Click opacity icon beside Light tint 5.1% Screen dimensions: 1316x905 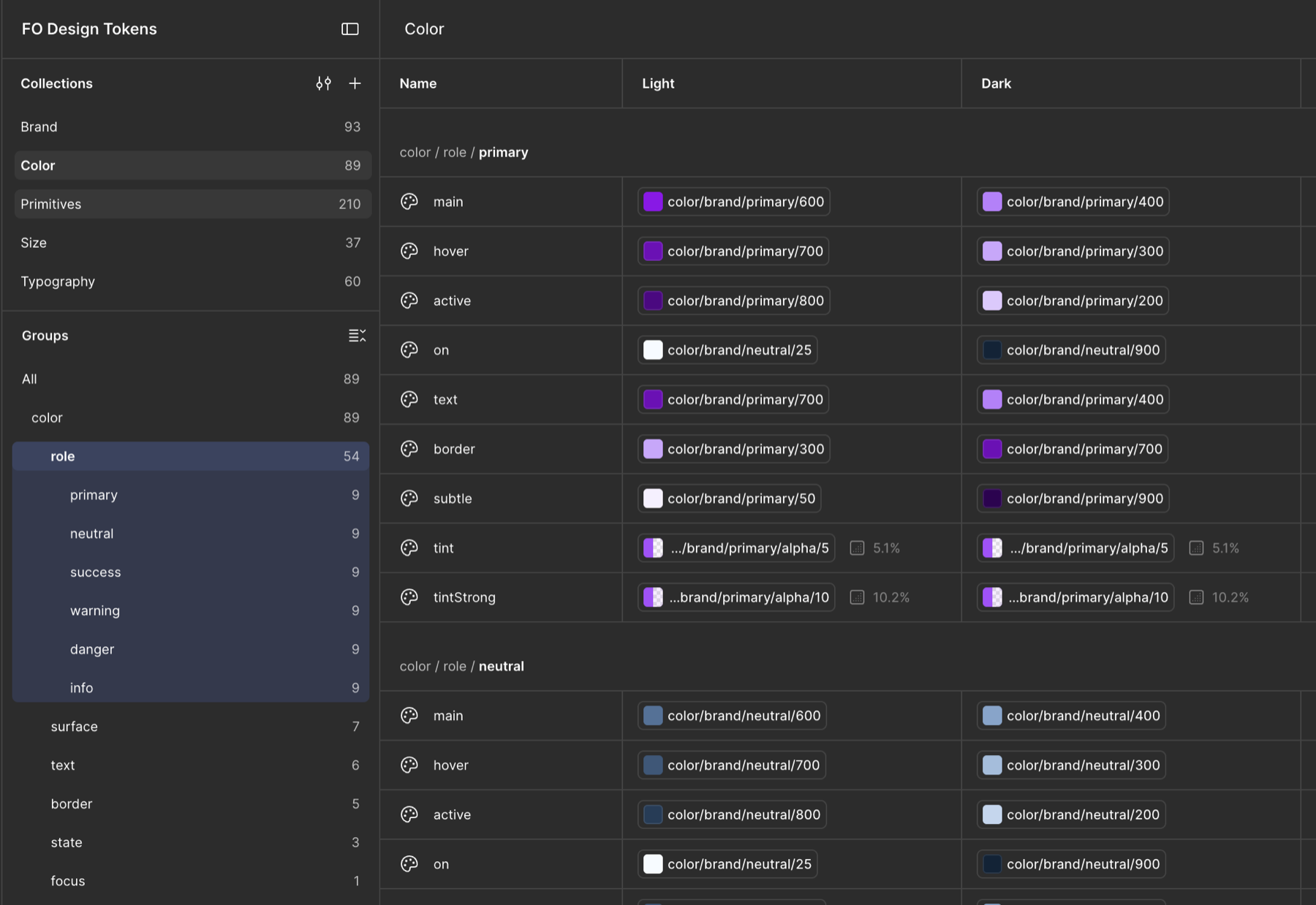point(857,548)
